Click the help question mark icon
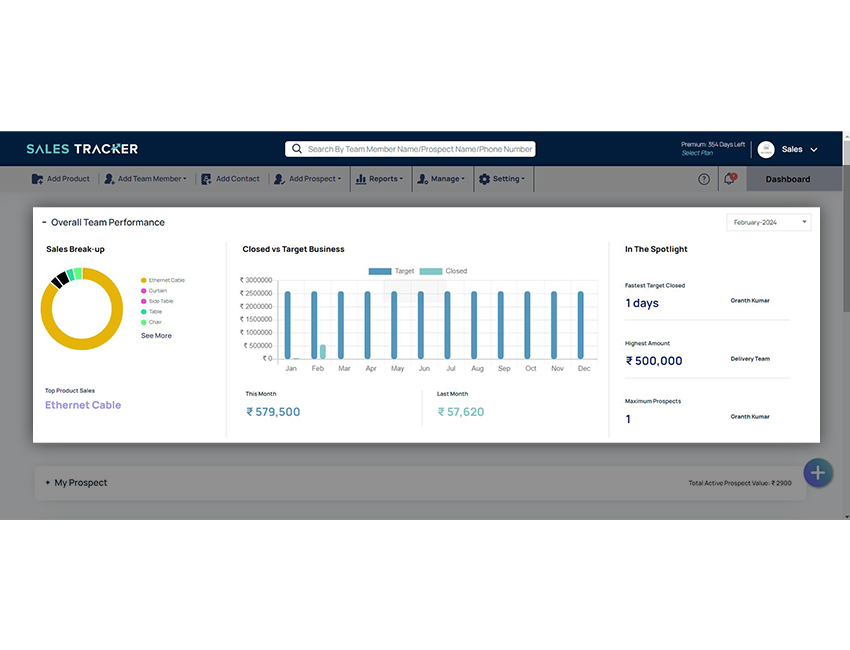This screenshot has width=850, height=650. click(x=704, y=179)
